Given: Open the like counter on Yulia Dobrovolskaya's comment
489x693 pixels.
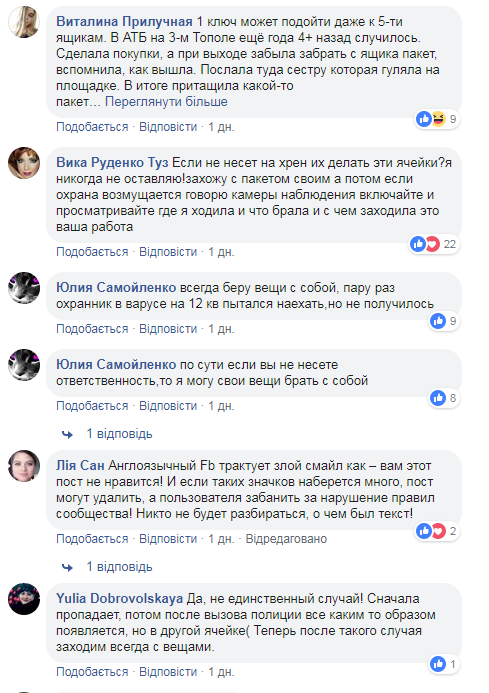Looking at the screenshot, I should pyautogui.click(x=444, y=664).
